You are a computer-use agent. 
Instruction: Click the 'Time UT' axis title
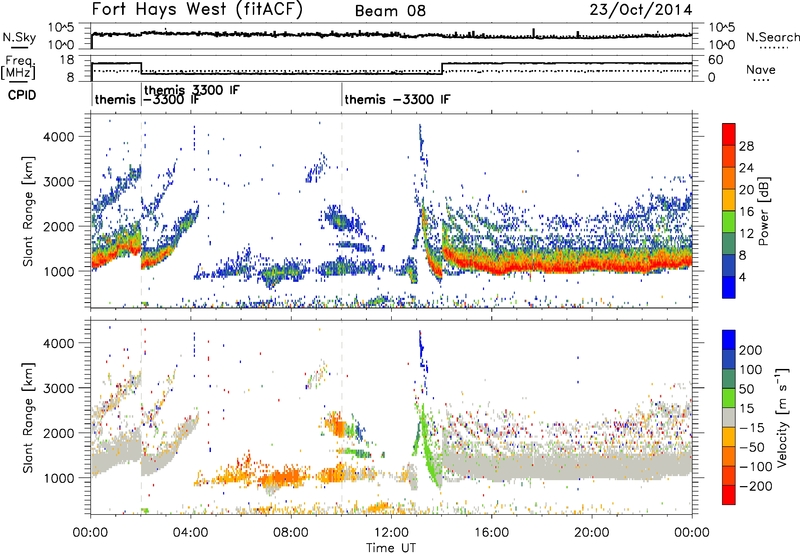(391, 548)
